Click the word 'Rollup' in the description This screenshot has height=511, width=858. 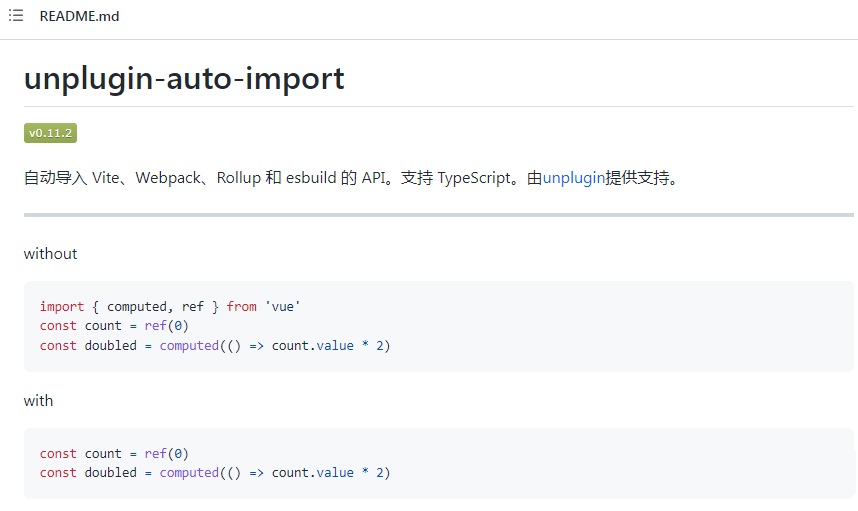238,178
